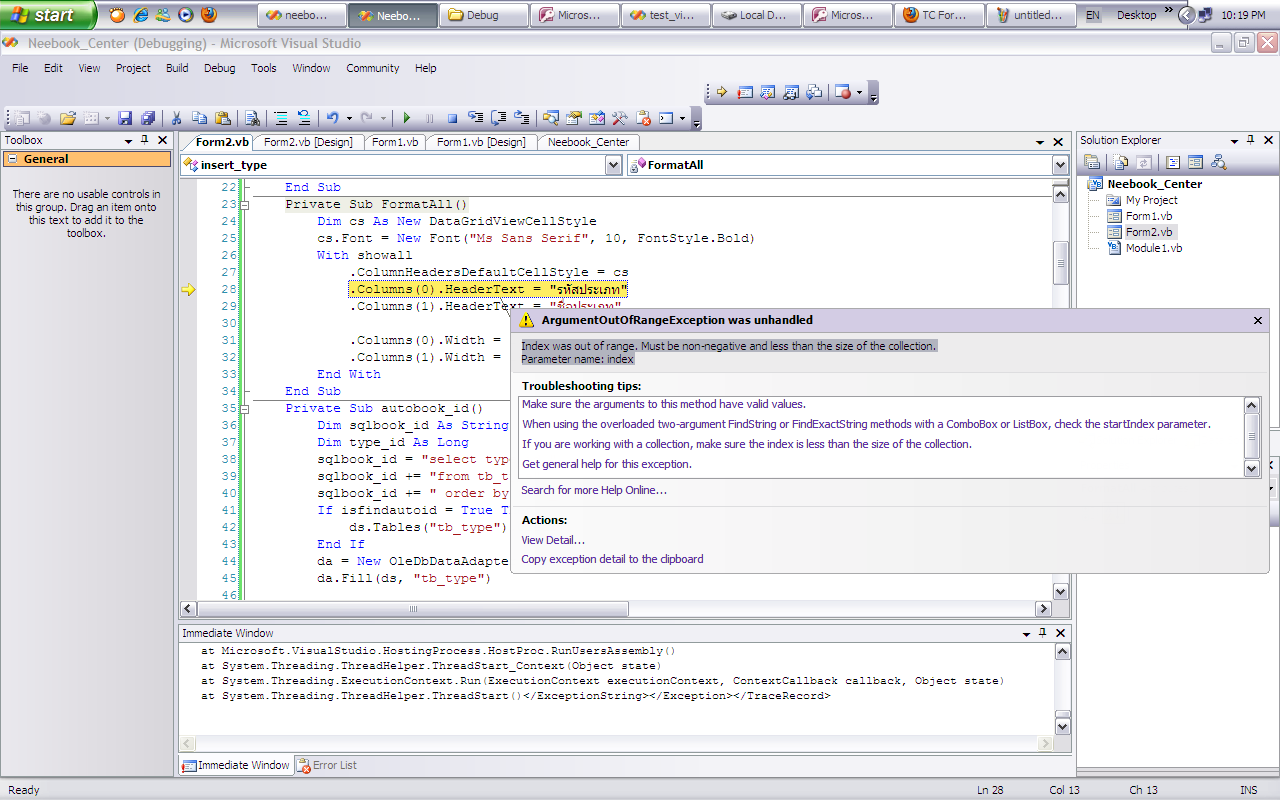The height and width of the screenshot is (800, 1280).
Task: Open Error List from main toolbar
Action: click(643, 118)
